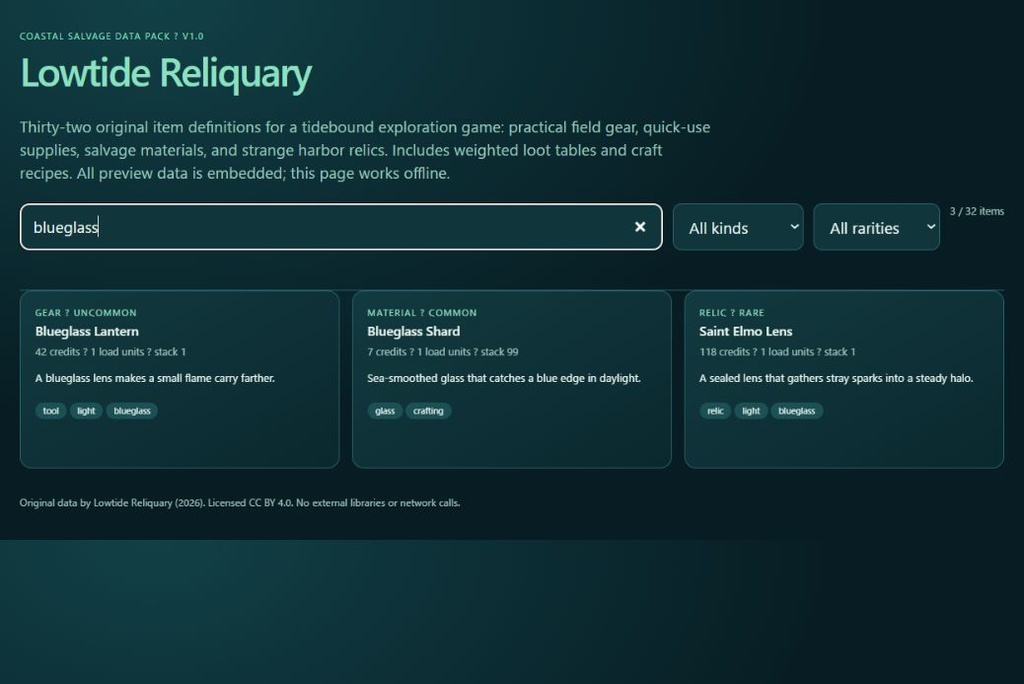Screen dimensions: 1024x684
Task: Click the "42 credits" stats line
Action: pos(110,351)
